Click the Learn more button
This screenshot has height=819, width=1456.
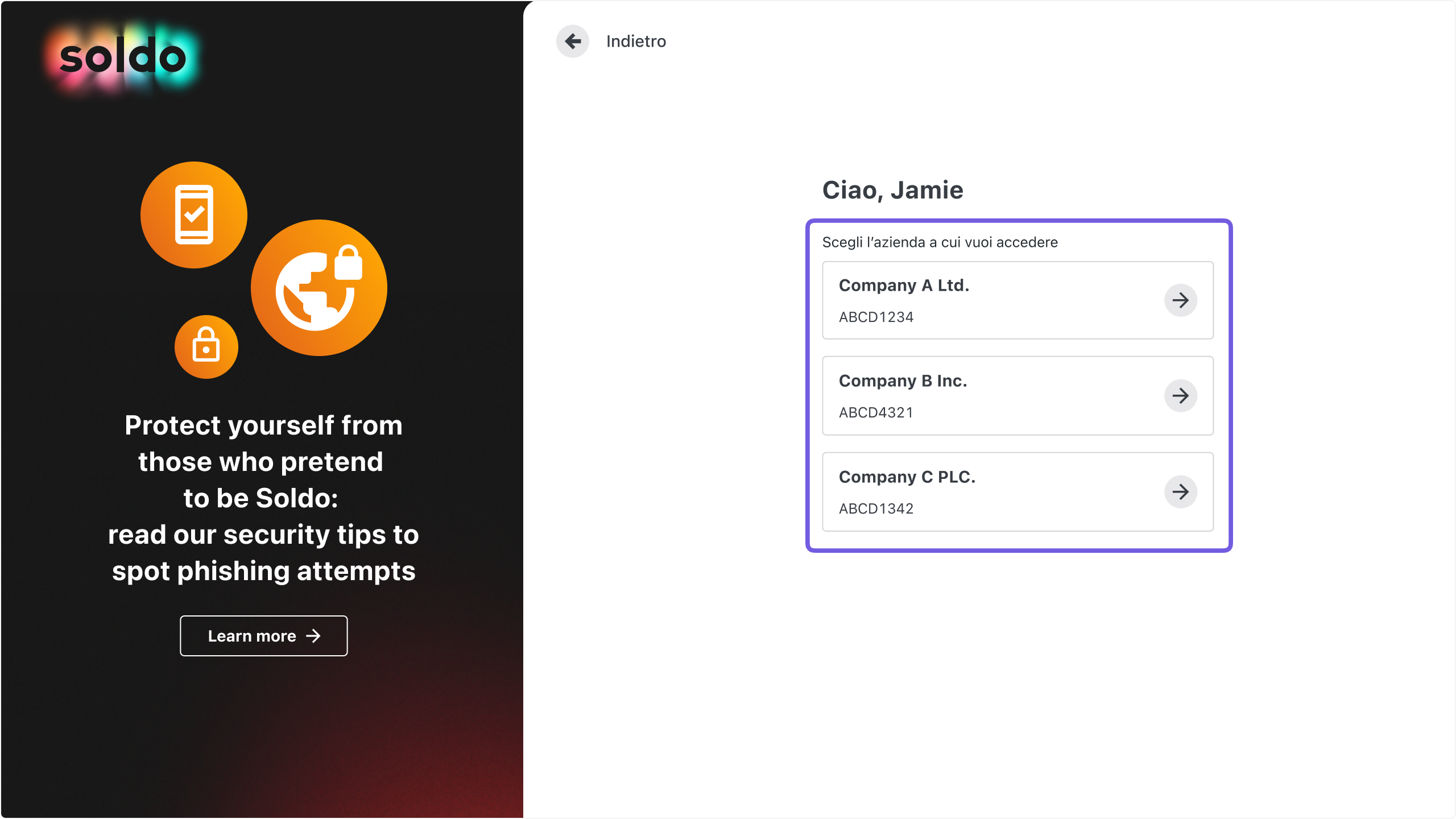click(x=264, y=636)
